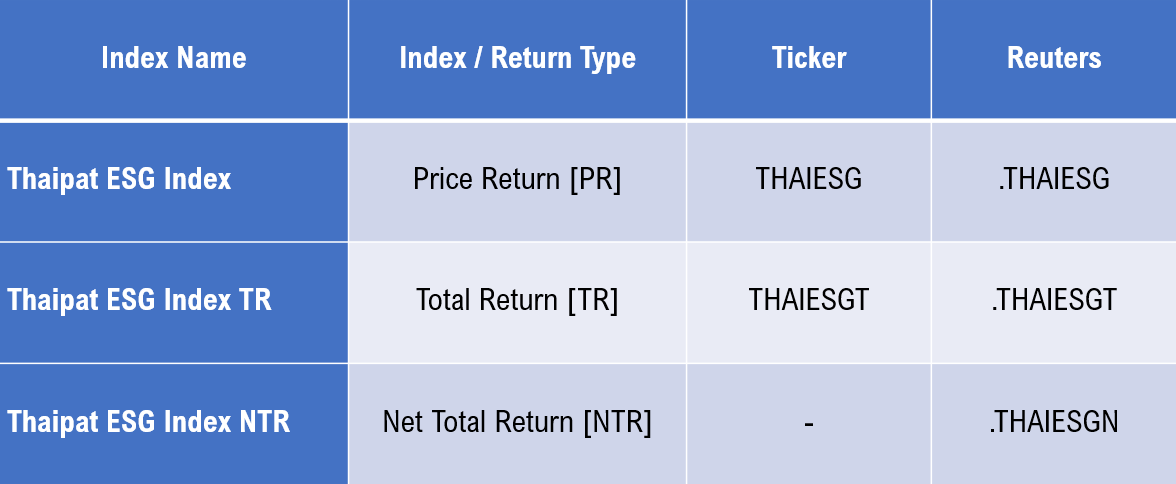The height and width of the screenshot is (484, 1176).
Task: Click the Thaipat ESG Index row label
Action: (119, 179)
